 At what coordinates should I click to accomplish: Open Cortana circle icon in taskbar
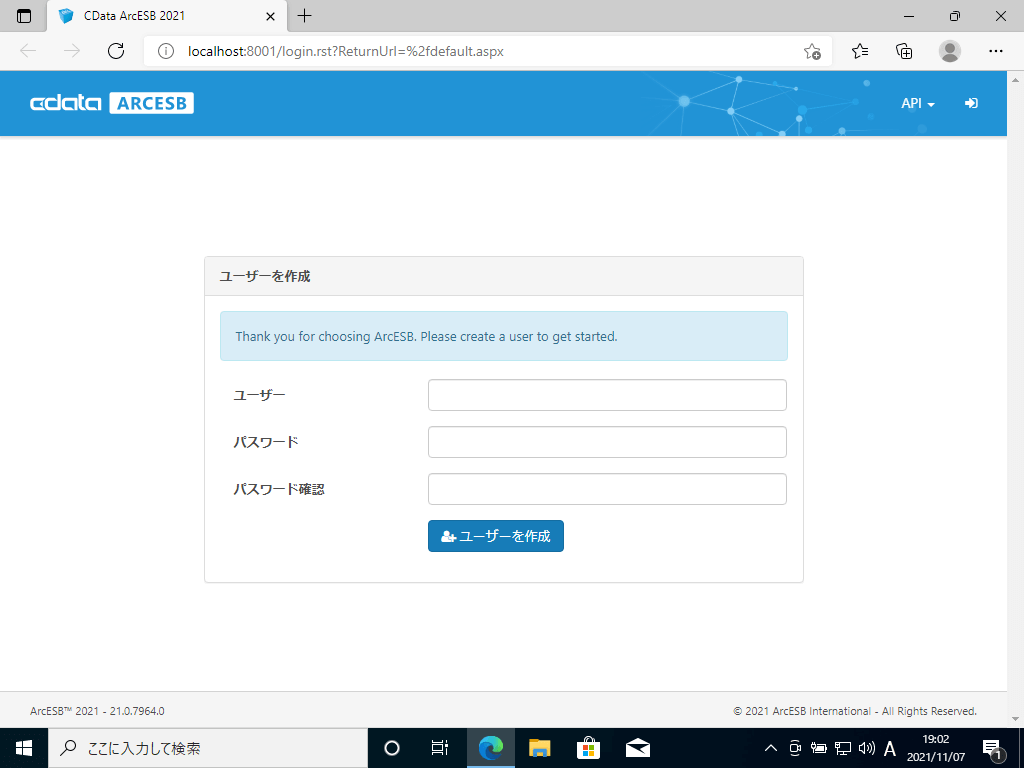click(x=392, y=748)
